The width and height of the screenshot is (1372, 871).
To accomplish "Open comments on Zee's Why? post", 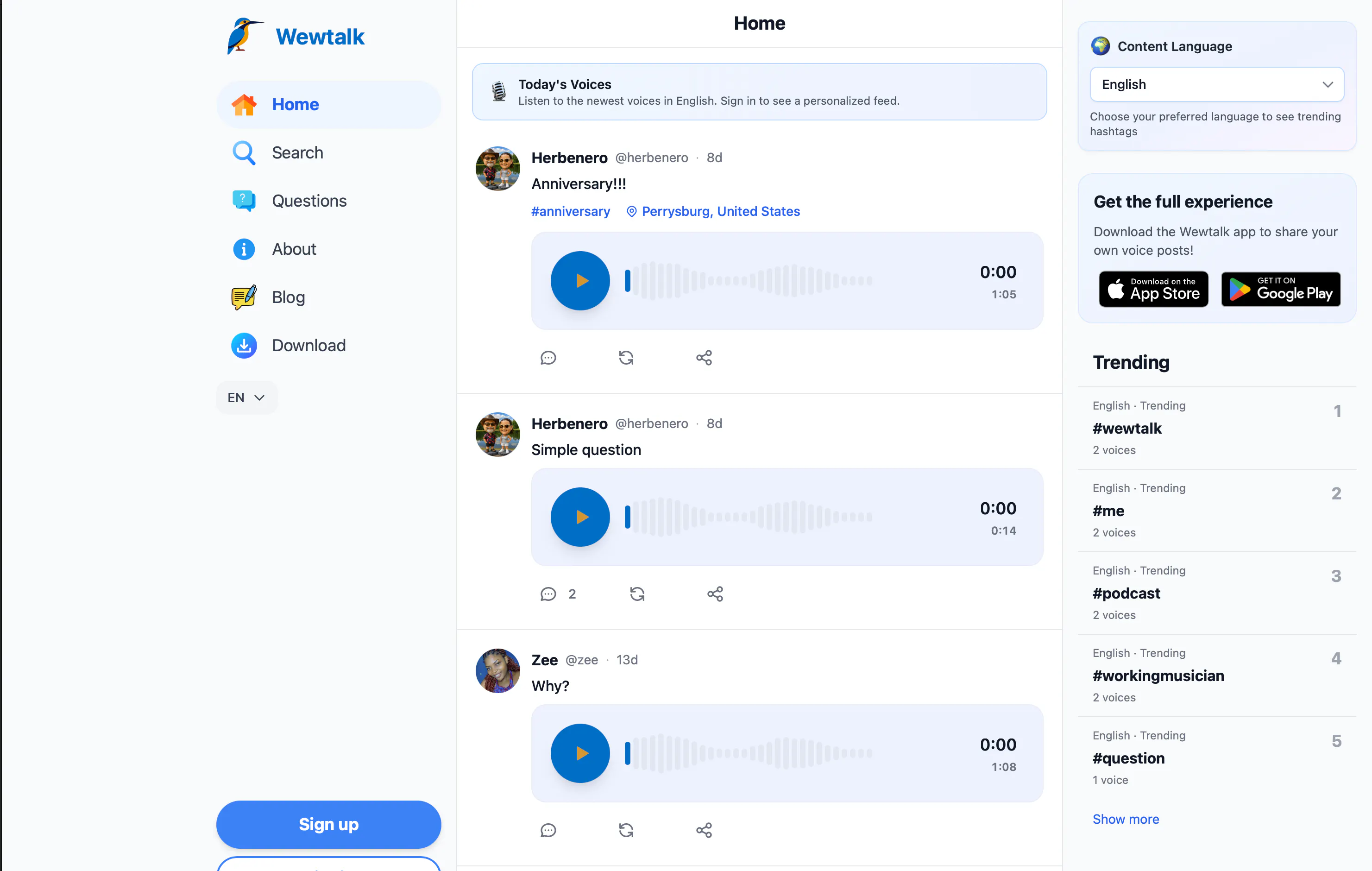I will click(548, 831).
